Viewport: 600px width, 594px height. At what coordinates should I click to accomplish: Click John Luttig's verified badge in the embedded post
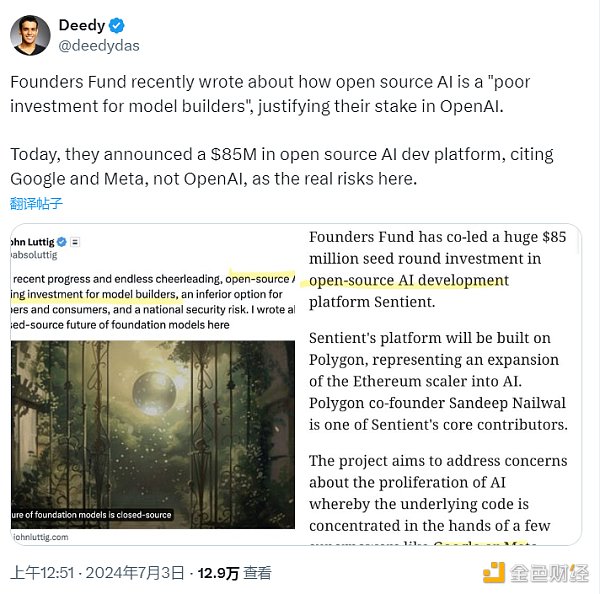click(60, 242)
